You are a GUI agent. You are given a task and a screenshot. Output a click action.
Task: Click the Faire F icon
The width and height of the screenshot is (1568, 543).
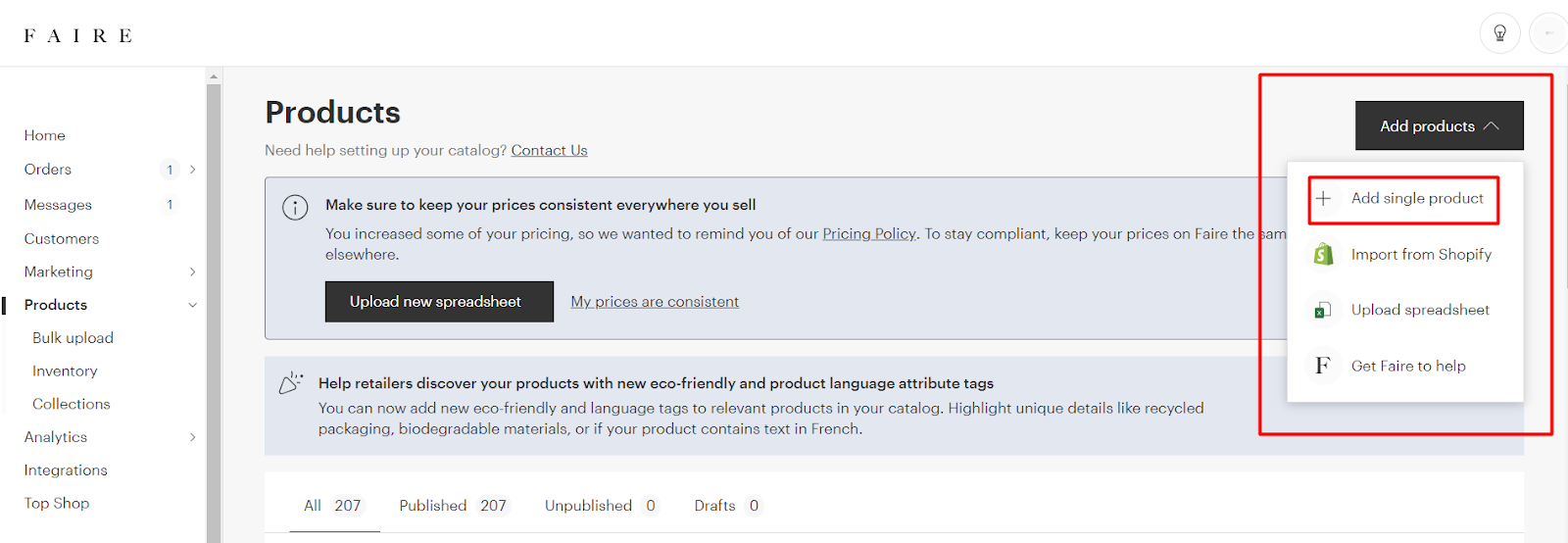(1323, 366)
